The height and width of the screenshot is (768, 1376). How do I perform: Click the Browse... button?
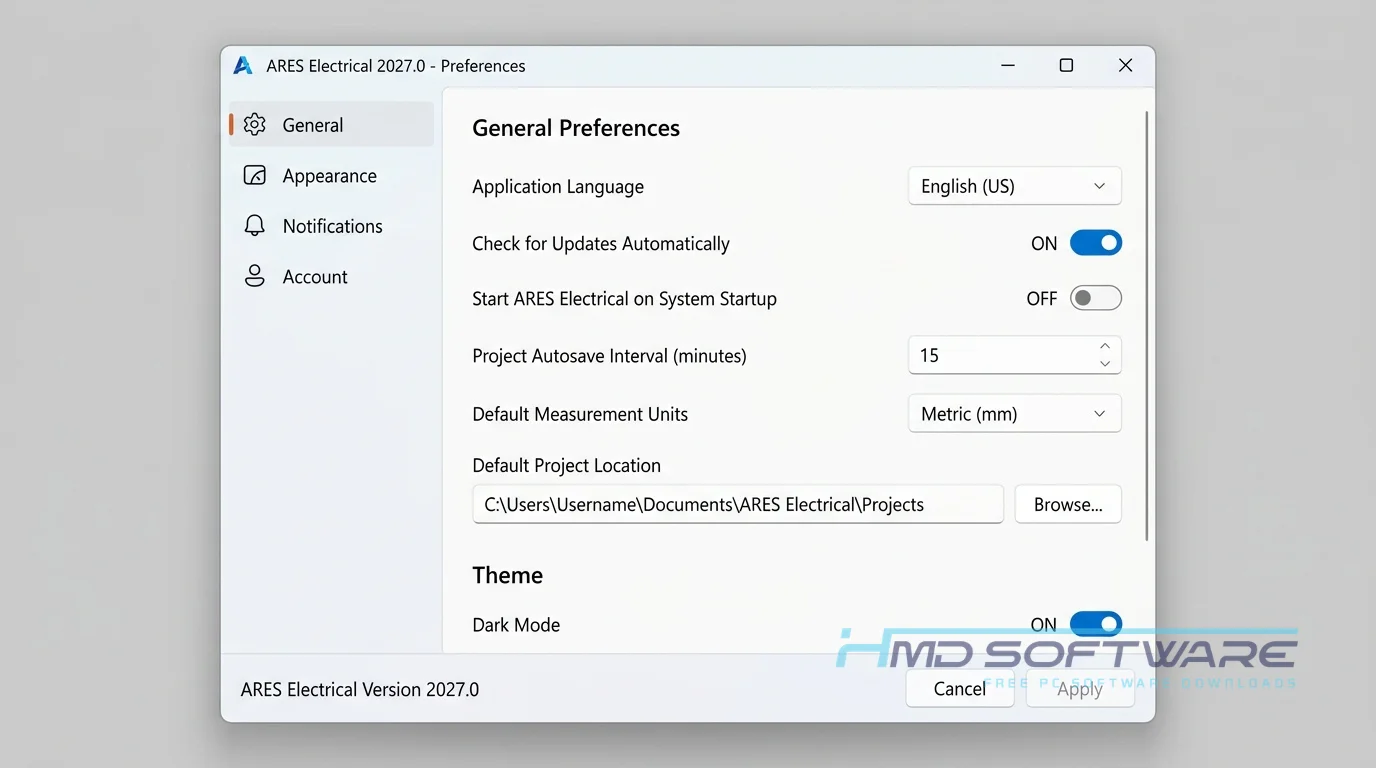pos(1068,504)
